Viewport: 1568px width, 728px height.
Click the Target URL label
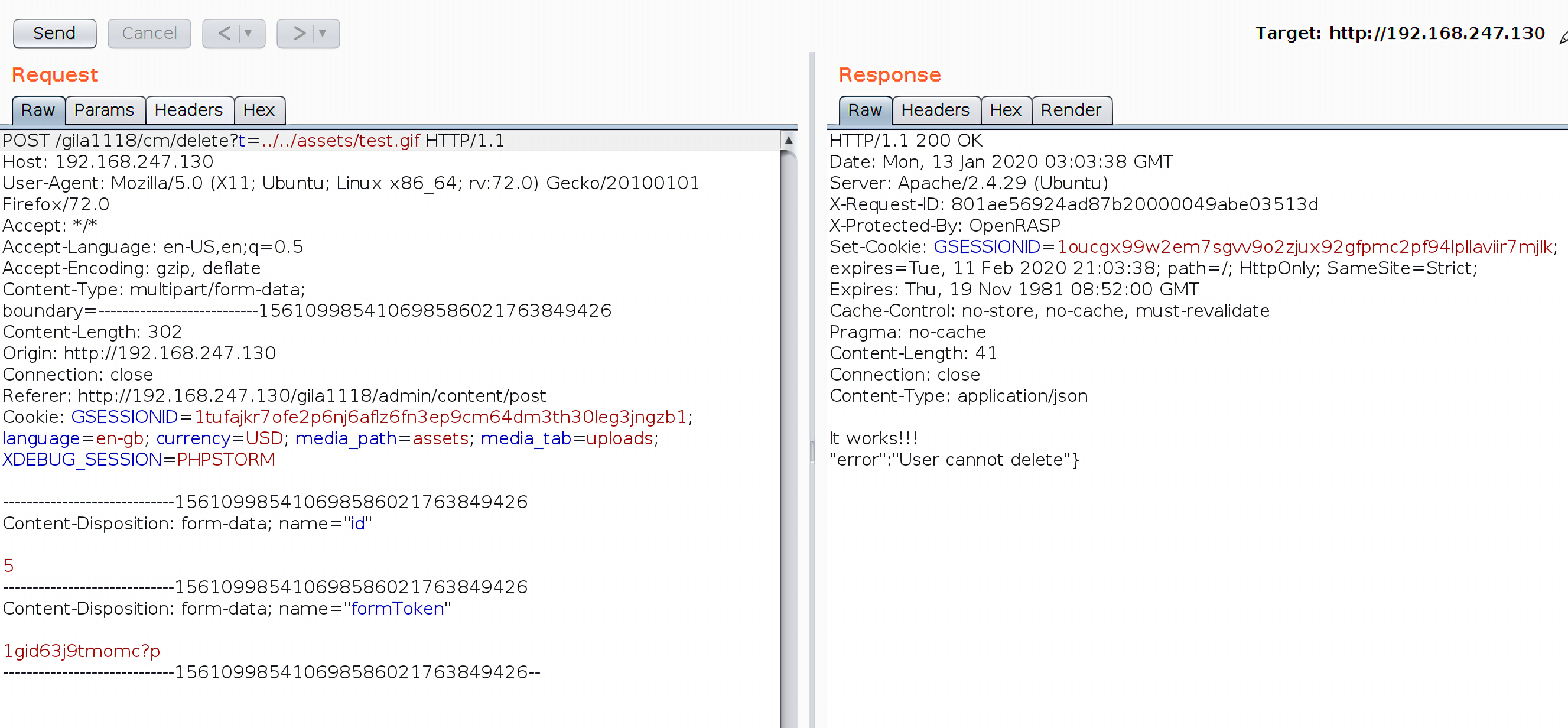point(1400,33)
